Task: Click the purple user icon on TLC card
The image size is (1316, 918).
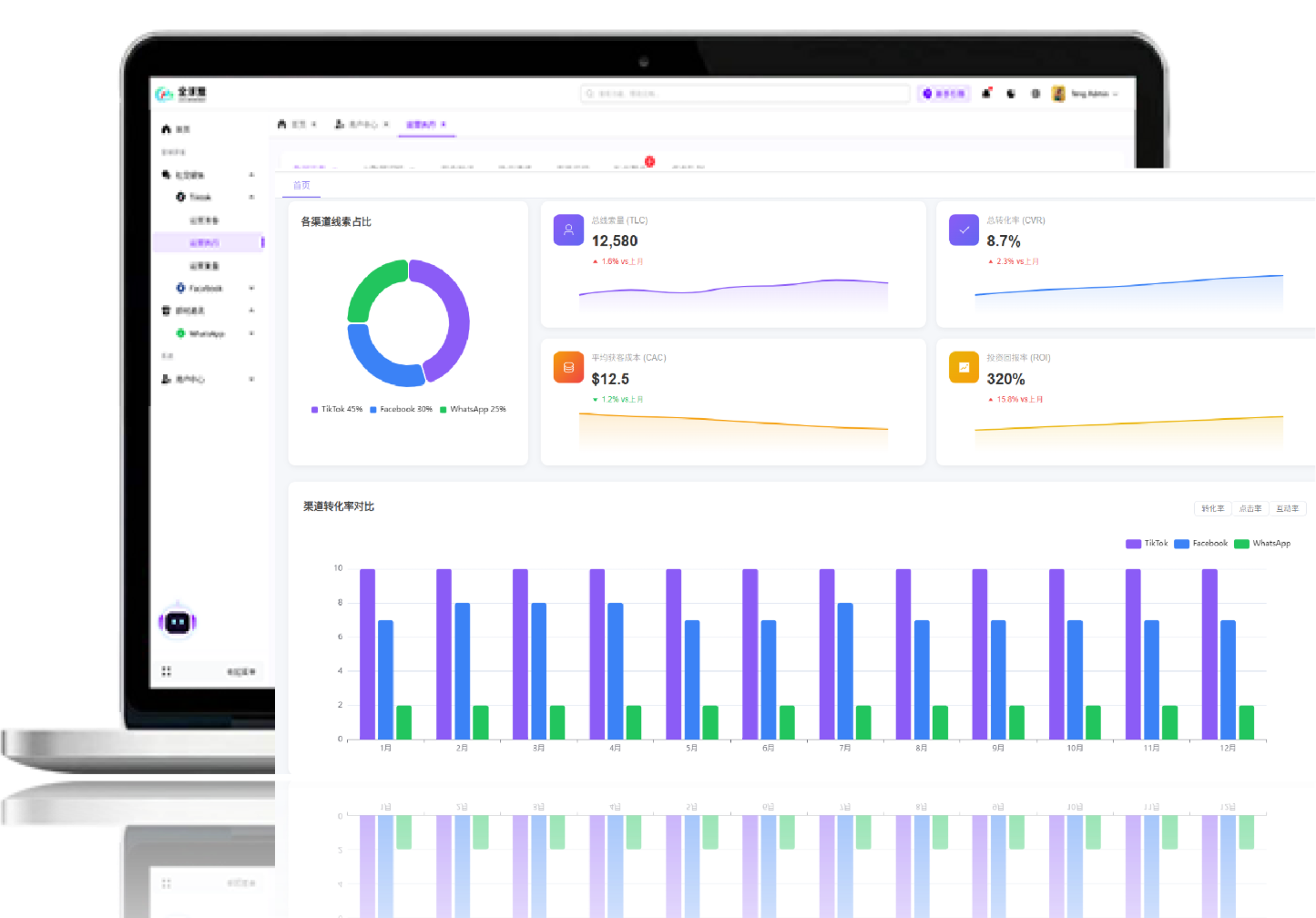Action: point(568,230)
